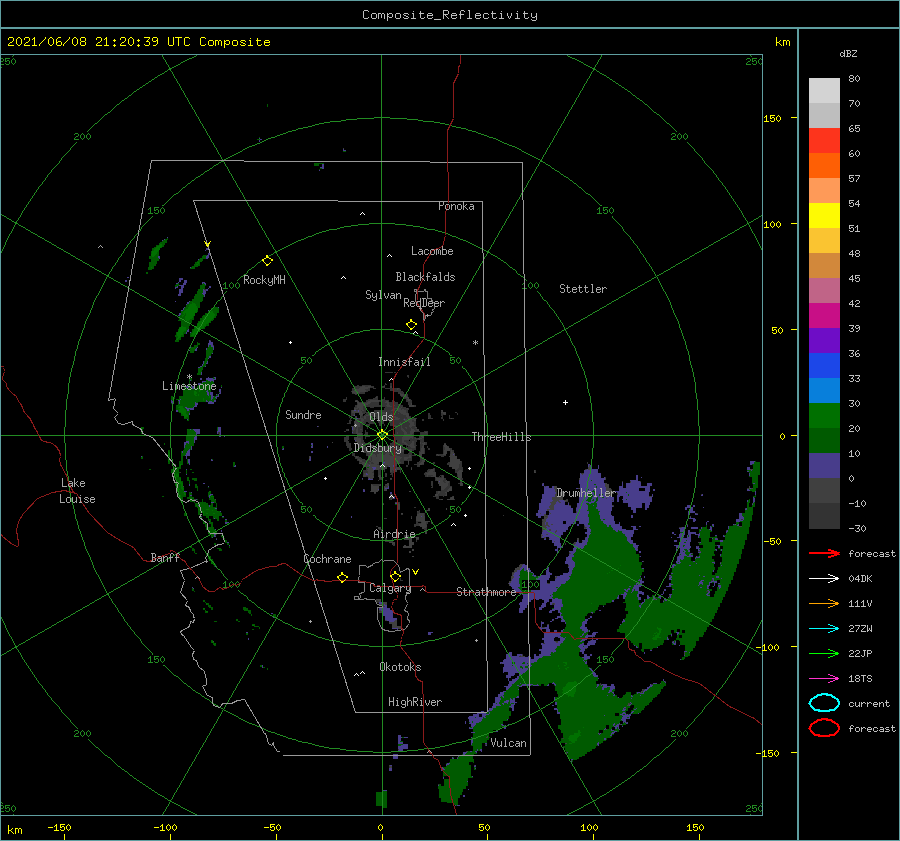
Task: Click the Ponoka city label
Action: [x=456, y=207]
